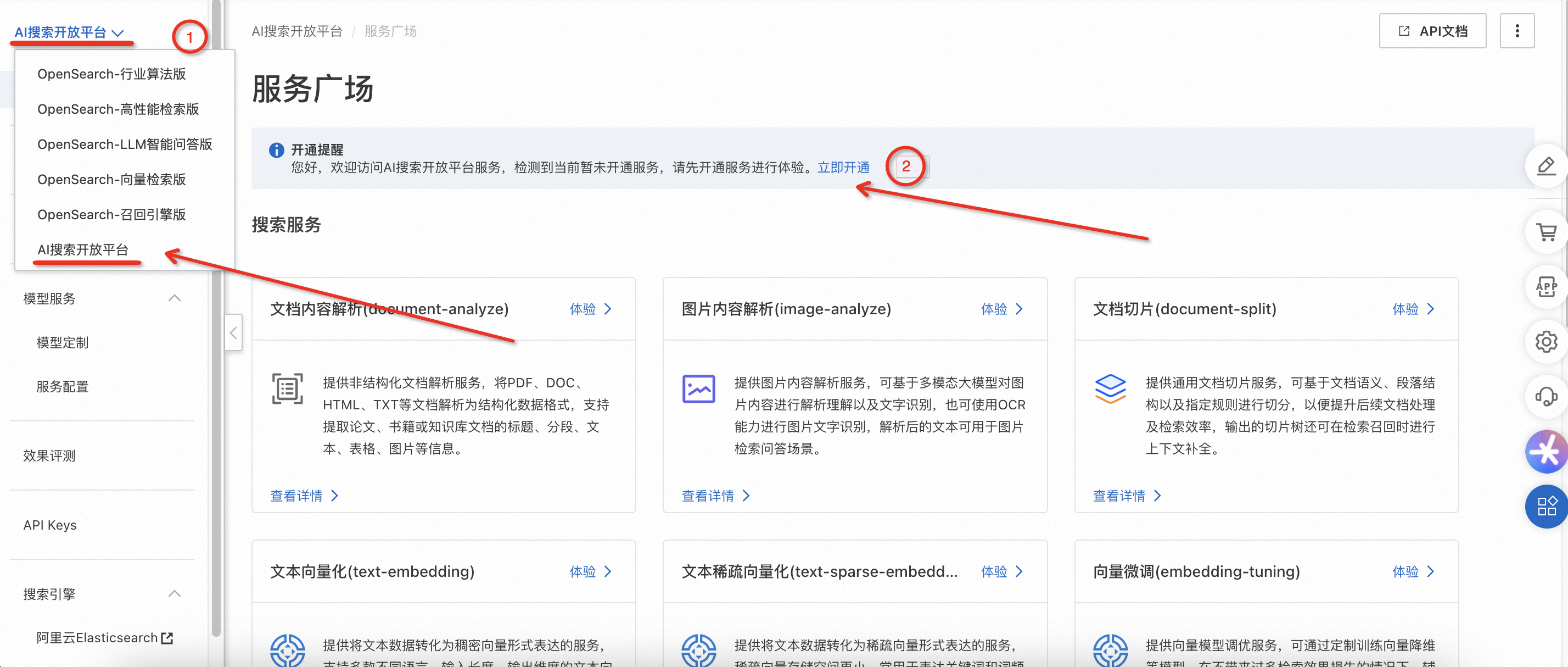Click the gear settings icon on right
The height and width of the screenshot is (667, 1568).
(1546, 342)
